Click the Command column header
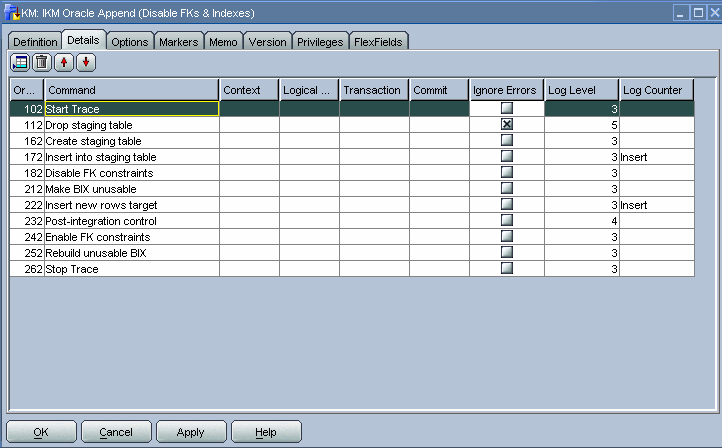Viewport: 722px width, 448px height. click(132, 90)
